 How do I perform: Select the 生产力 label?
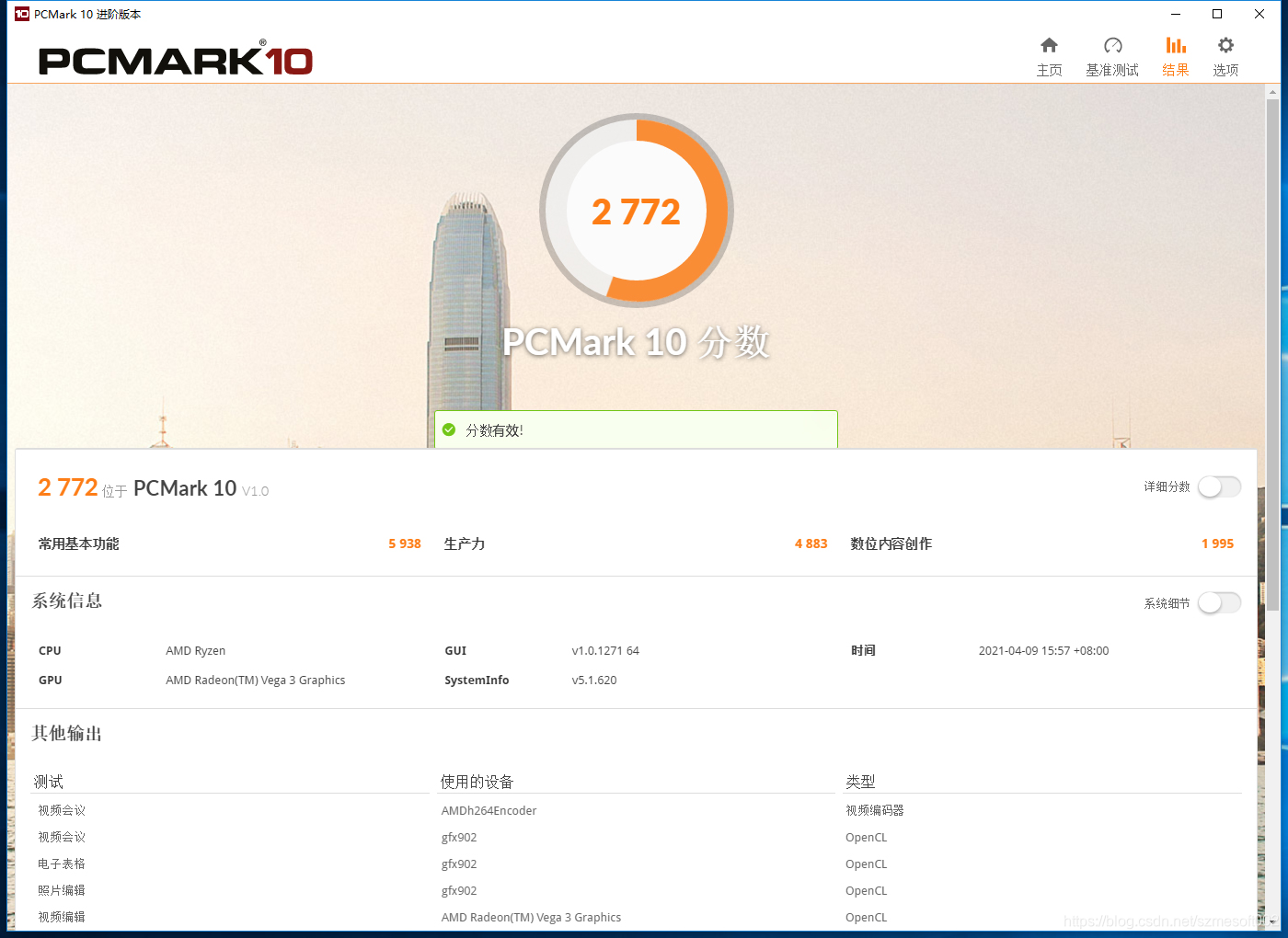[x=465, y=543]
